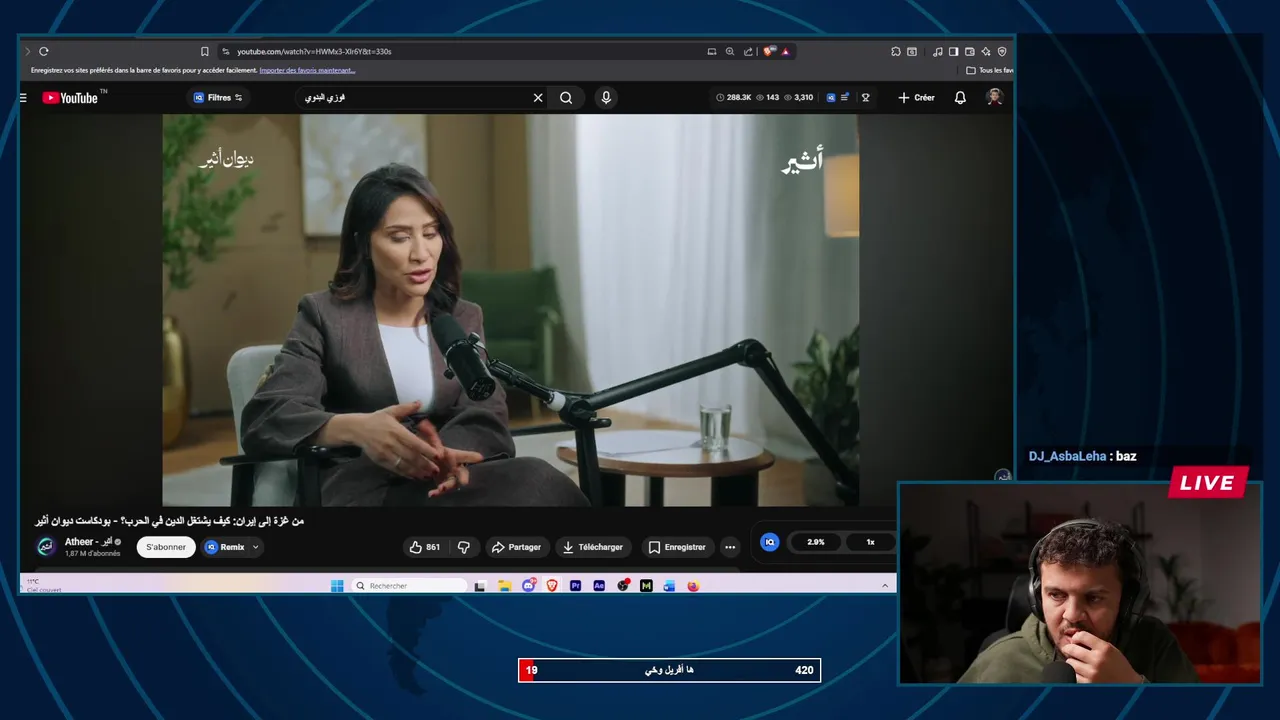
Task: Focus the taskbar Rechercher search box
Action: (410, 586)
